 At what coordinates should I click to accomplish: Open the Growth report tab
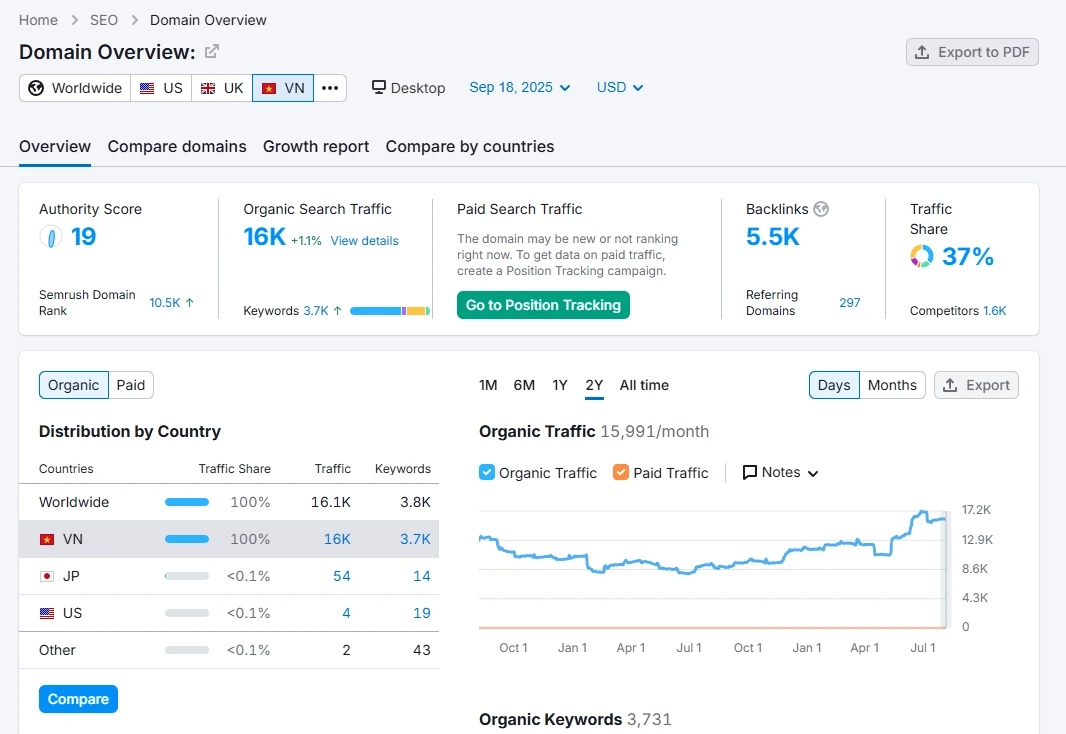(316, 146)
